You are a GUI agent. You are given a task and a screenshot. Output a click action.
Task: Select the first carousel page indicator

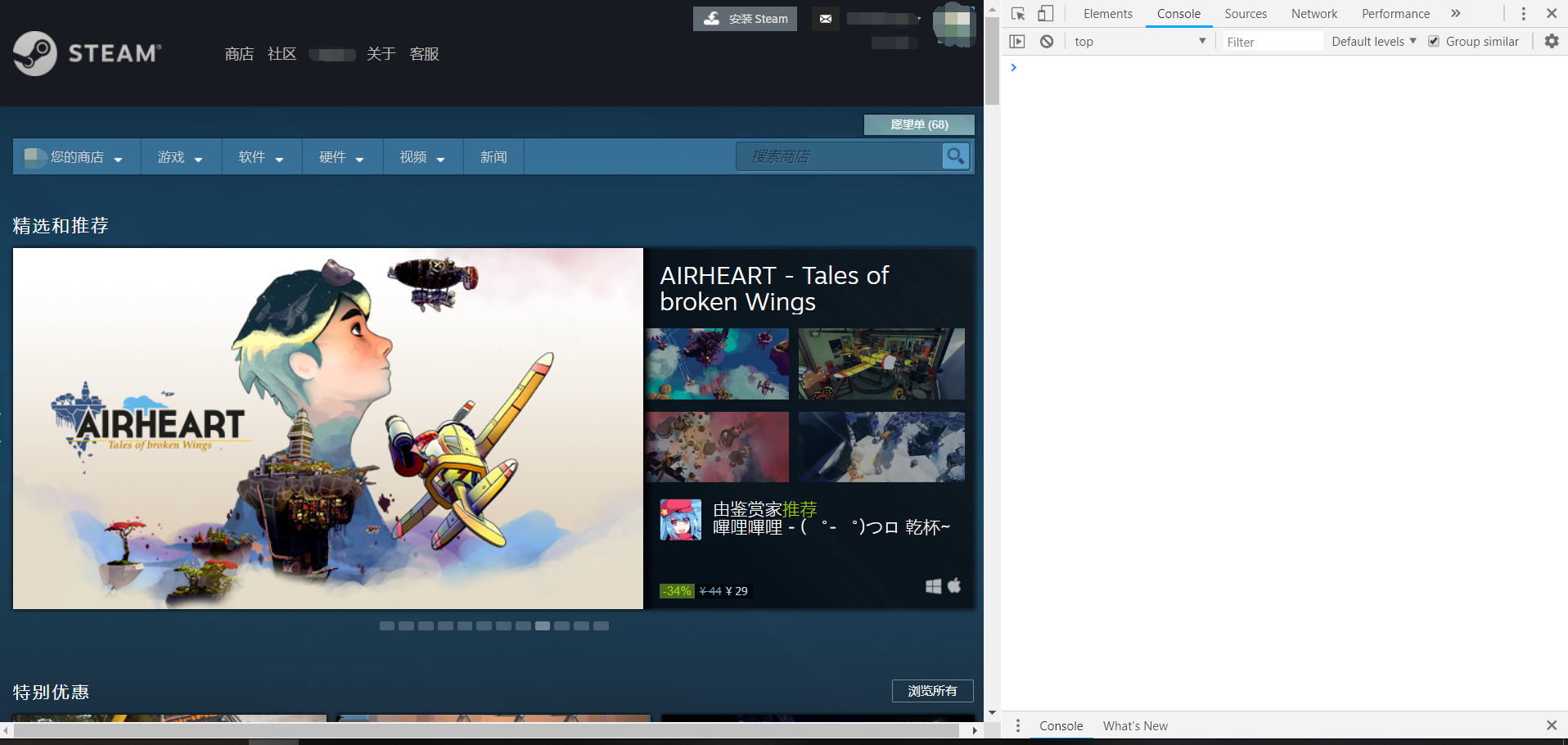pos(387,625)
